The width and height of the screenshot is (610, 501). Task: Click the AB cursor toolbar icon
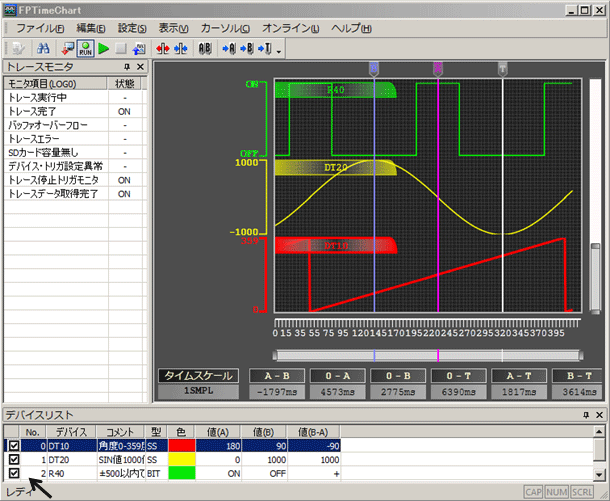pos(205,48)
